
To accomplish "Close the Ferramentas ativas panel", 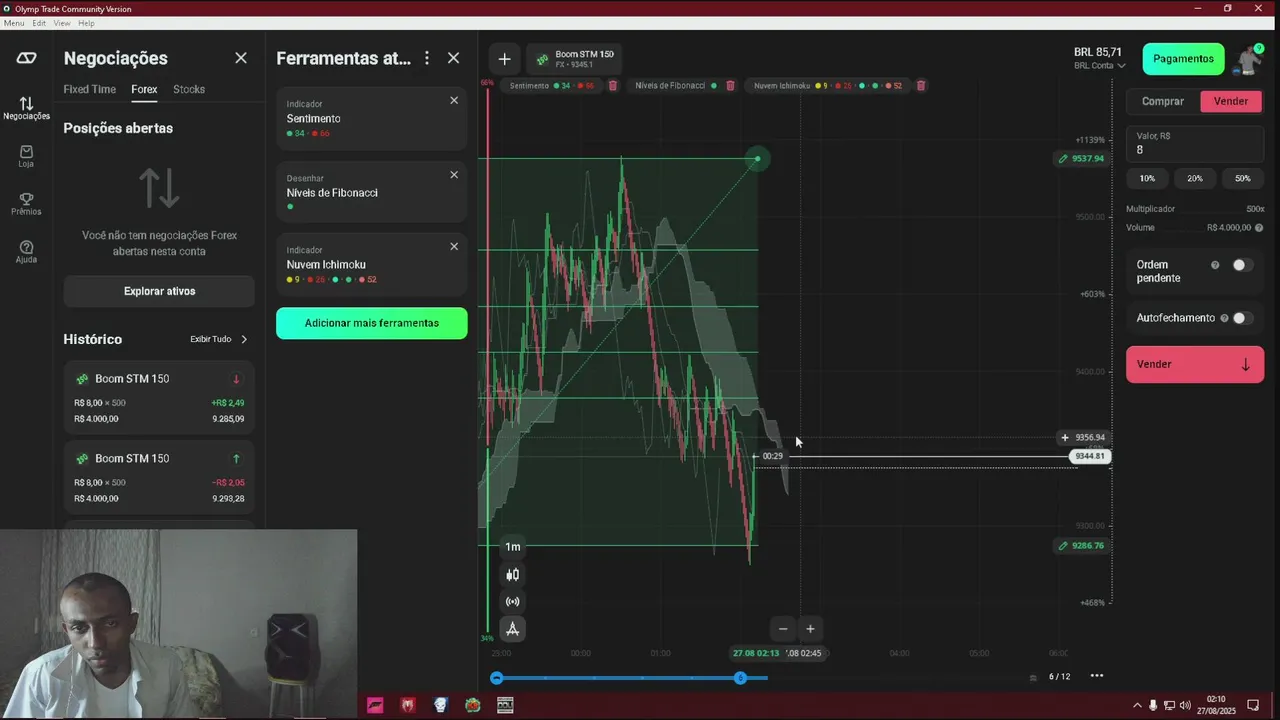I will point(454,58).
